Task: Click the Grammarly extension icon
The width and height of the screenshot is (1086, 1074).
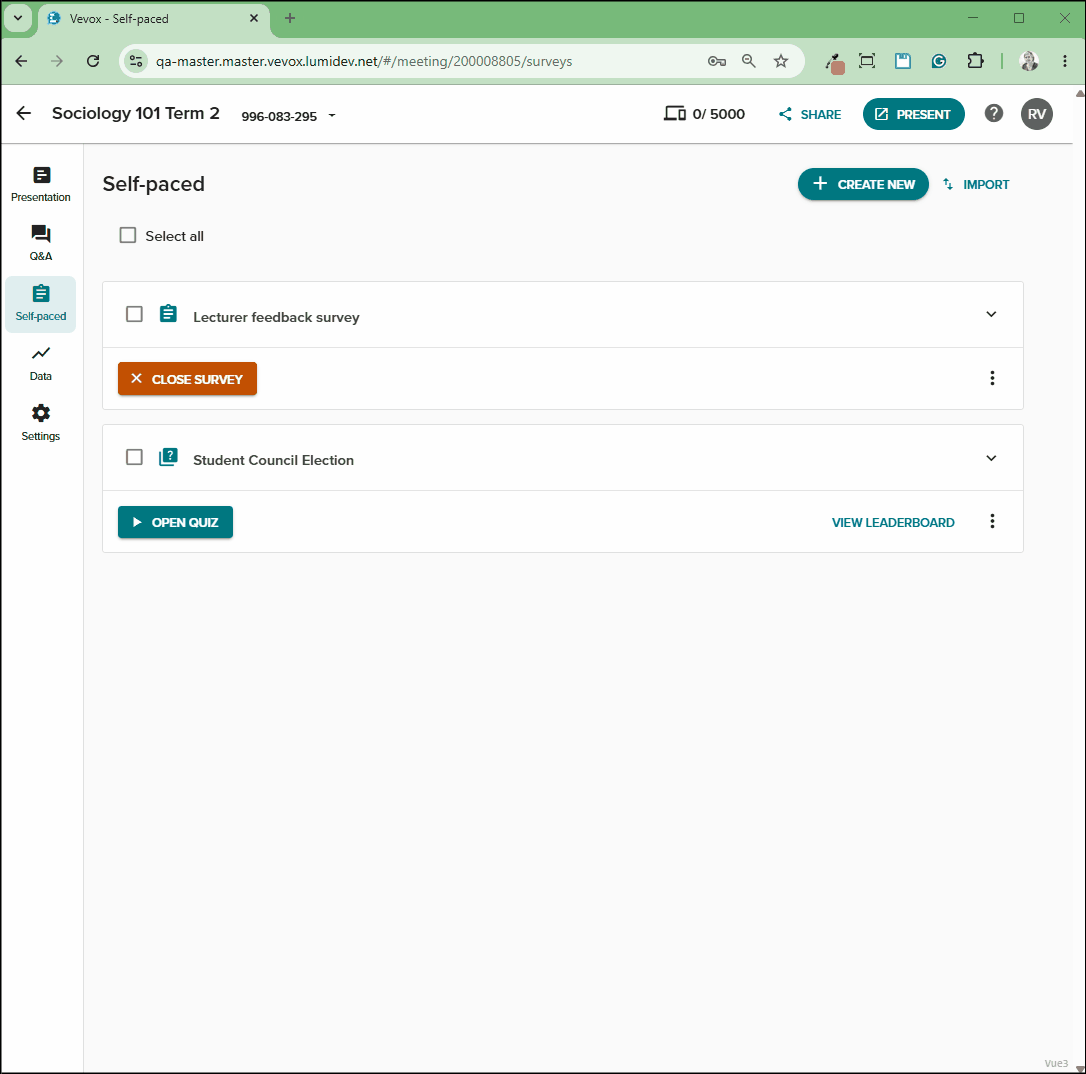Action: click(938, 61)
